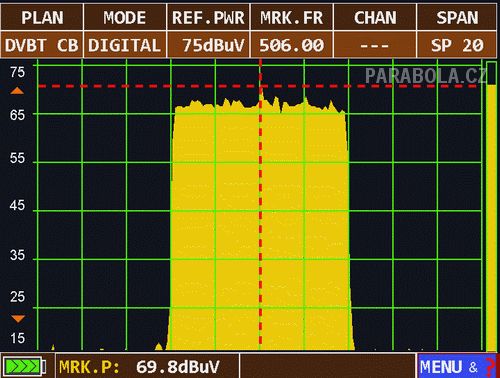This screenshot has width=500, height=378.
Task: Toggle the DIGITAL mode value
Action: [x=125, y=45]
